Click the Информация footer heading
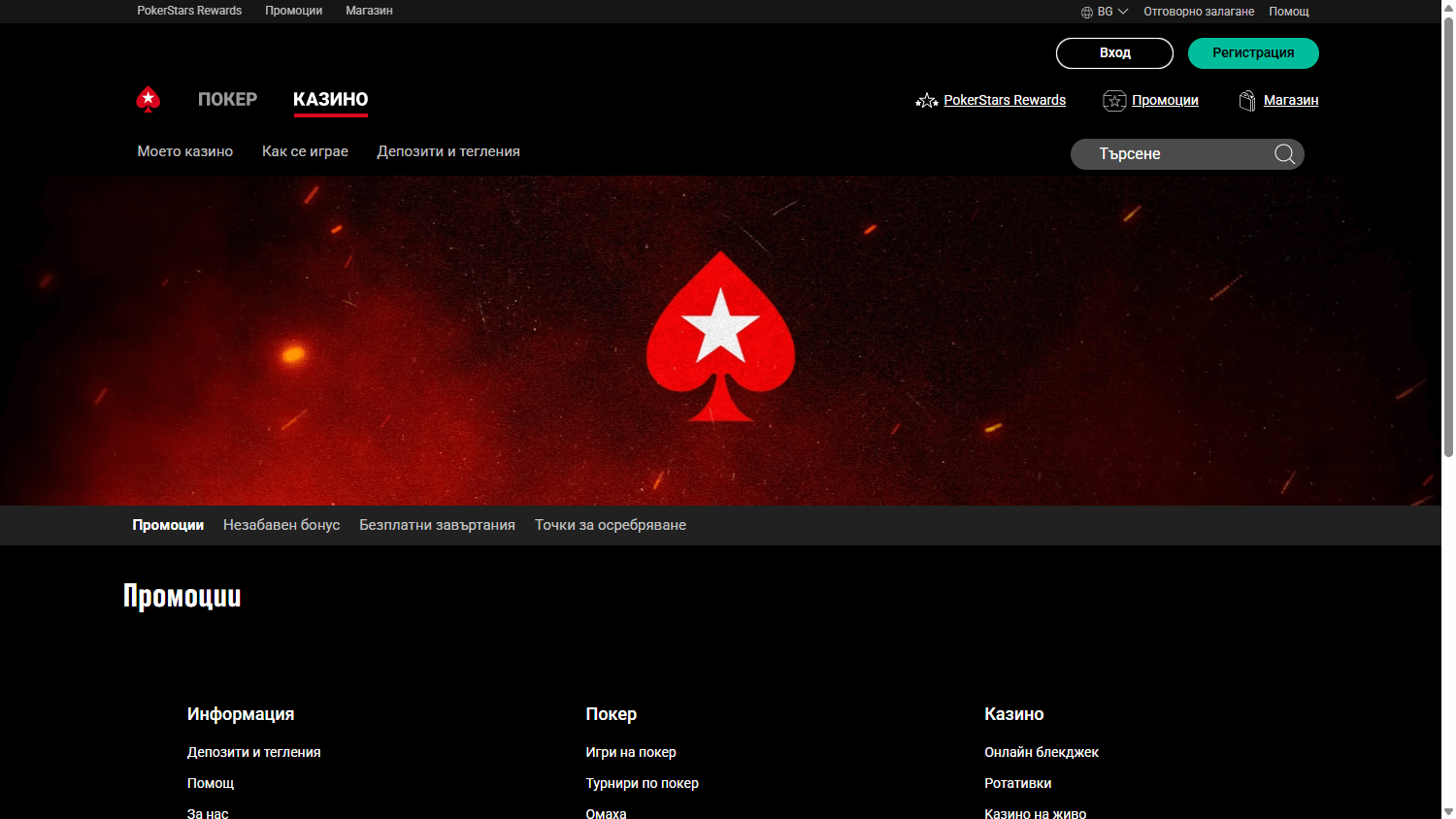This screenshot has width=1456, height=819. 241,714
